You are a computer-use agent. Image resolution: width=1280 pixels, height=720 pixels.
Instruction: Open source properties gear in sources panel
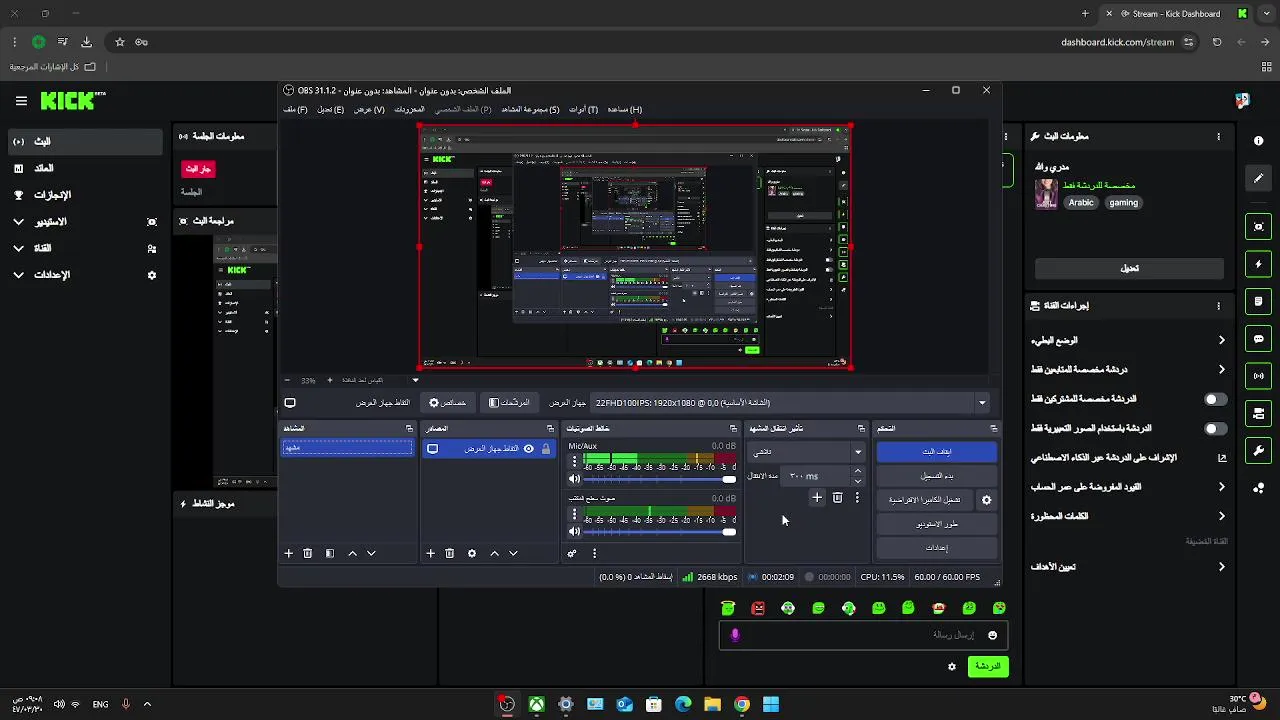tap(472, 553)
